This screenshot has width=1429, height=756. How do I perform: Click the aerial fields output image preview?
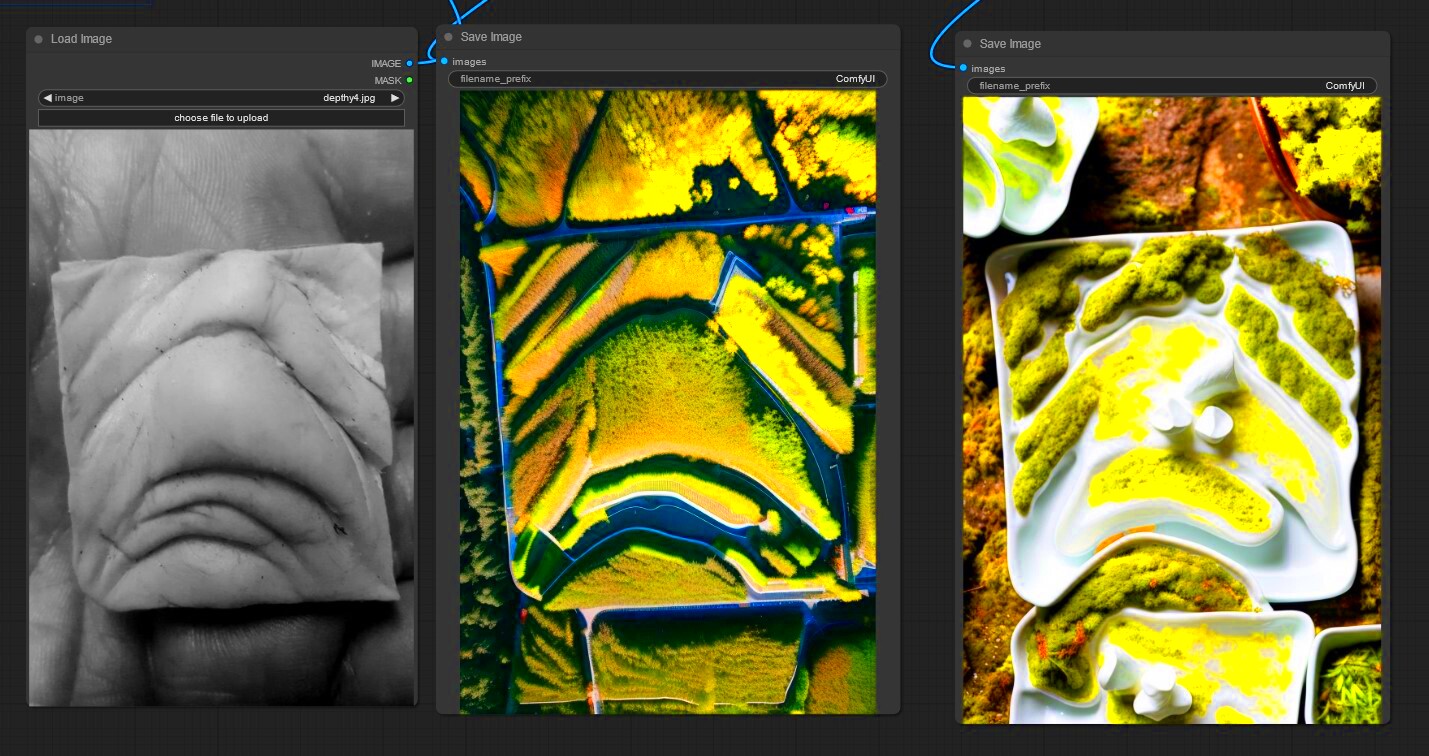(668, 402)
